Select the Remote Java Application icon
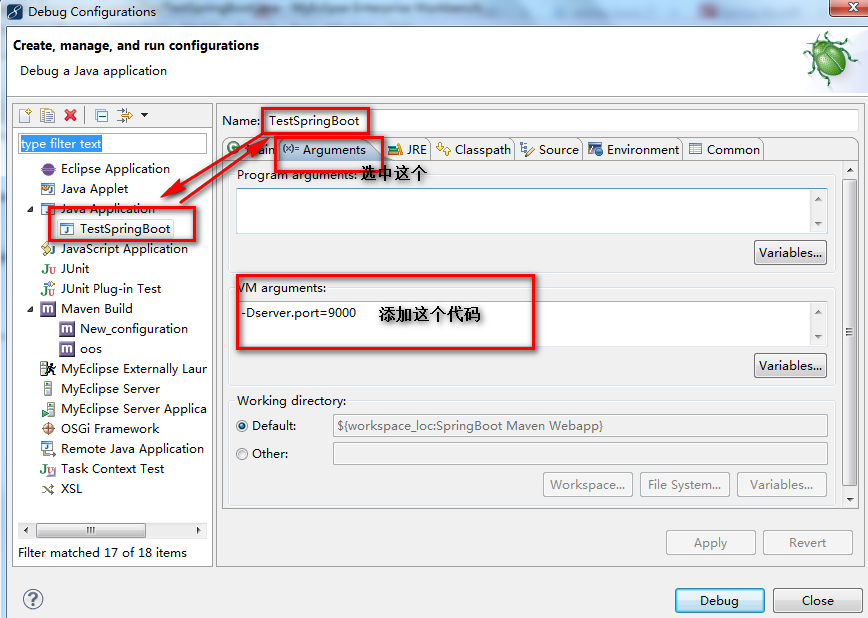This screenshot has height=618, width=868. (x=48, y=449)
